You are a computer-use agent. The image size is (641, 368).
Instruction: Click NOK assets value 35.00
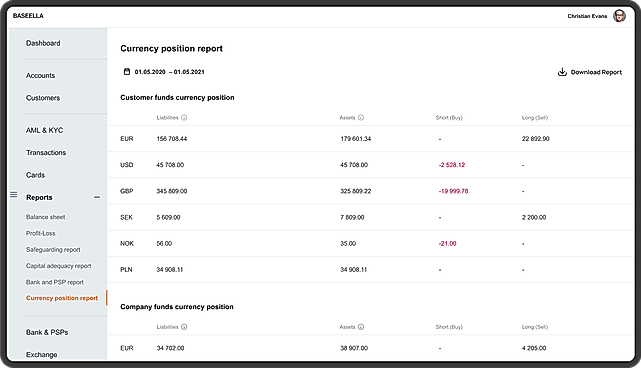point(348,244)
